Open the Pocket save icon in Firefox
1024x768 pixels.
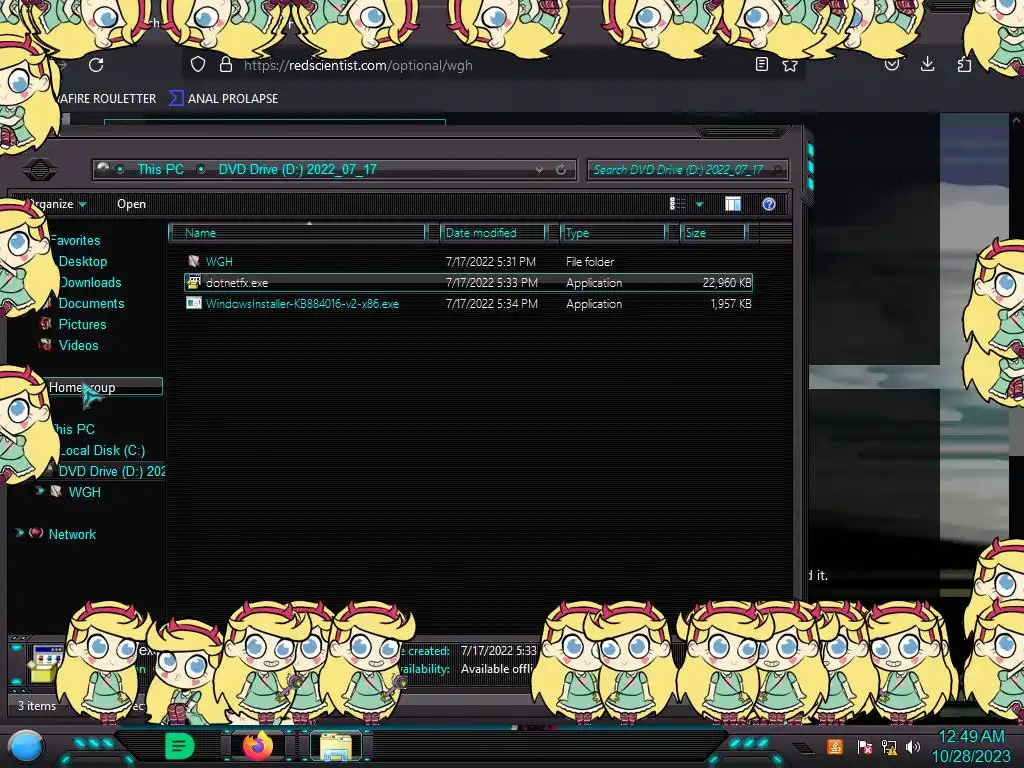coord(891,64)
